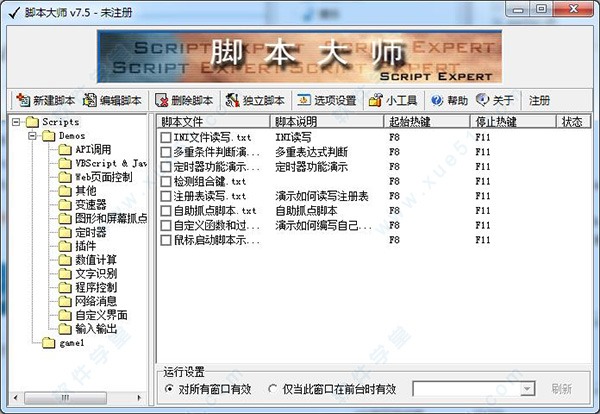Collapse the Demos tree node

(33, 136)
